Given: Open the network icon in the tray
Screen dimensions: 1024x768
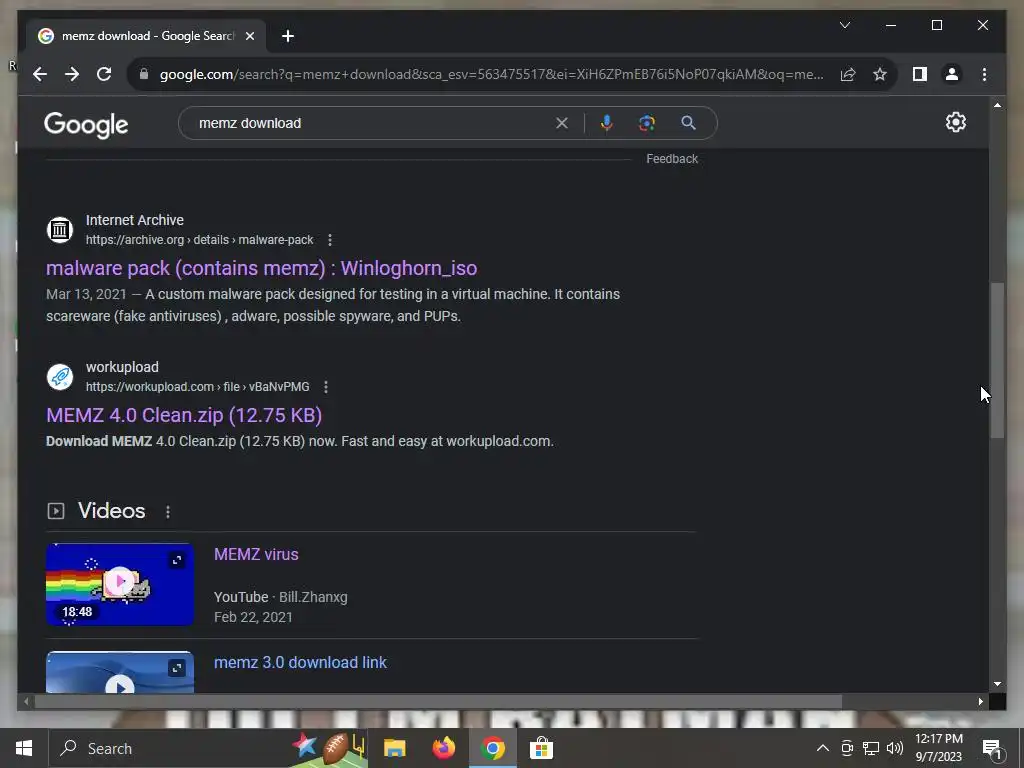Looking at the screenshot, I should click(871, 748).
